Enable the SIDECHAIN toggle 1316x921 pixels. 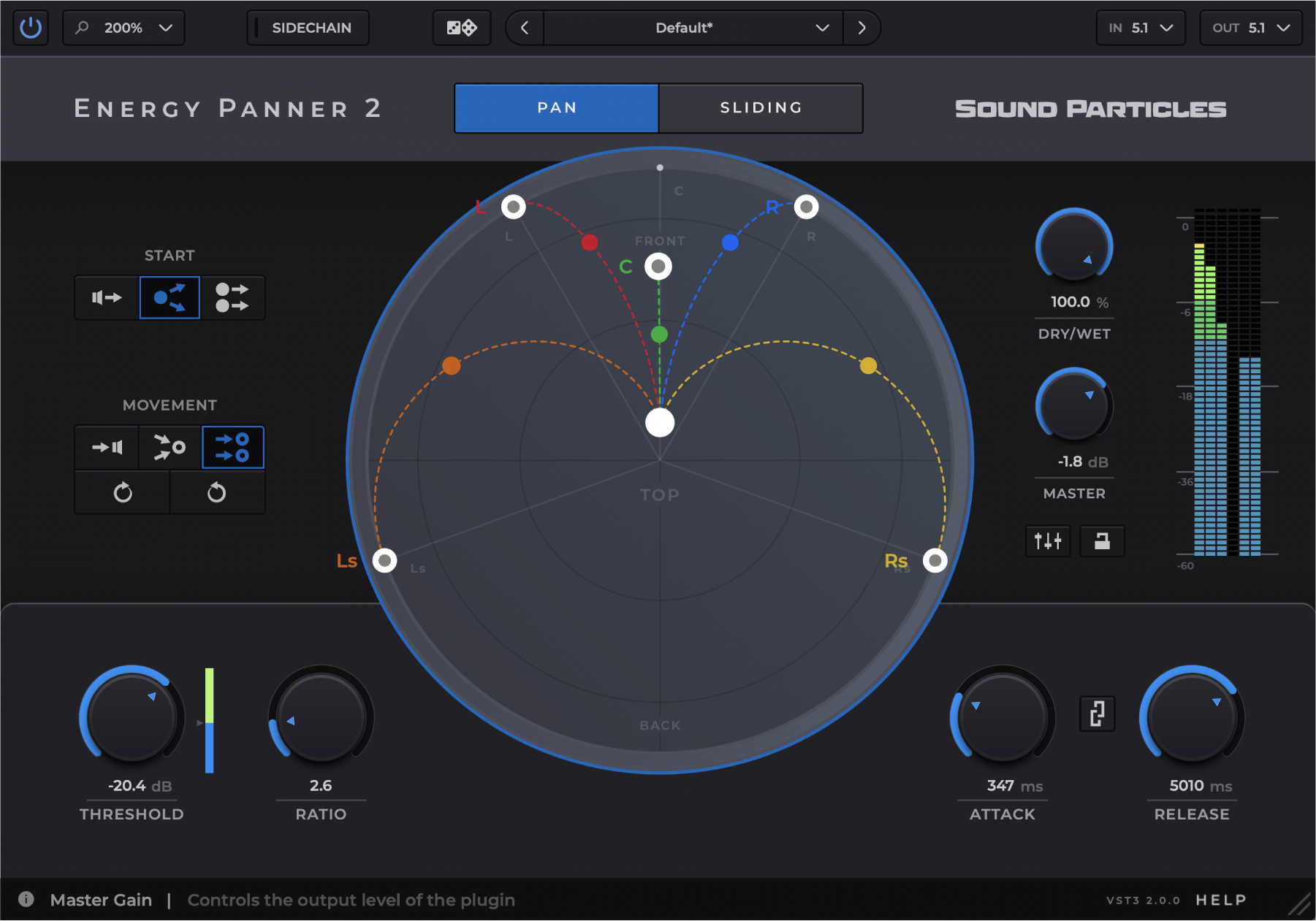[308, 28]
